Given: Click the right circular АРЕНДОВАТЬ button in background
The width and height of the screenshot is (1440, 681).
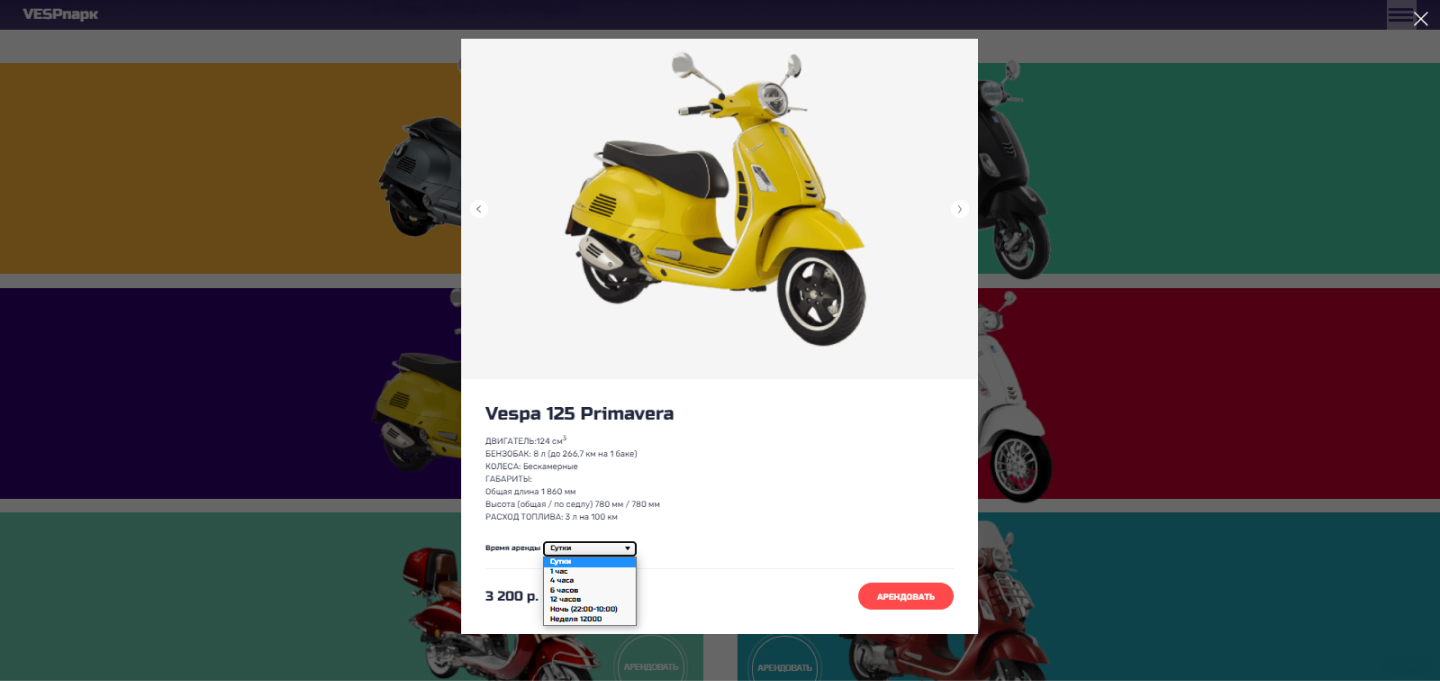Looking at the screenshot, I should (x=787, y=664).
